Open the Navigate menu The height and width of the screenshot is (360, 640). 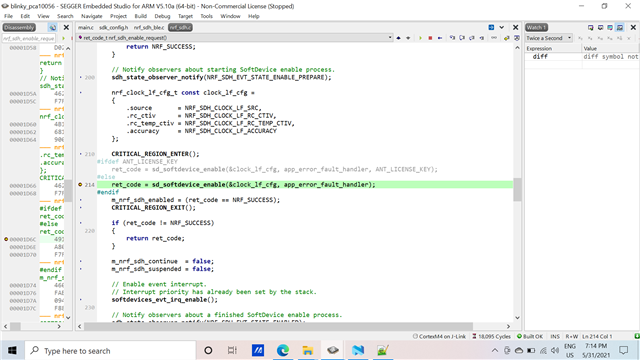91,16
